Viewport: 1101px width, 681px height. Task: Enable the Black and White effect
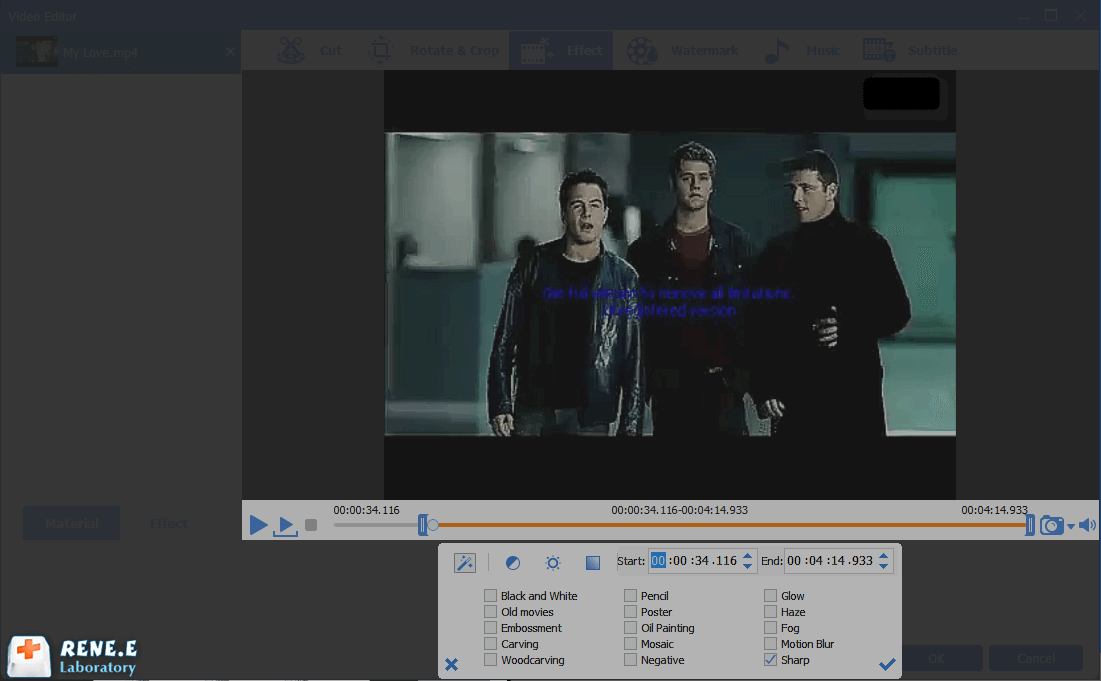(490, 595)
